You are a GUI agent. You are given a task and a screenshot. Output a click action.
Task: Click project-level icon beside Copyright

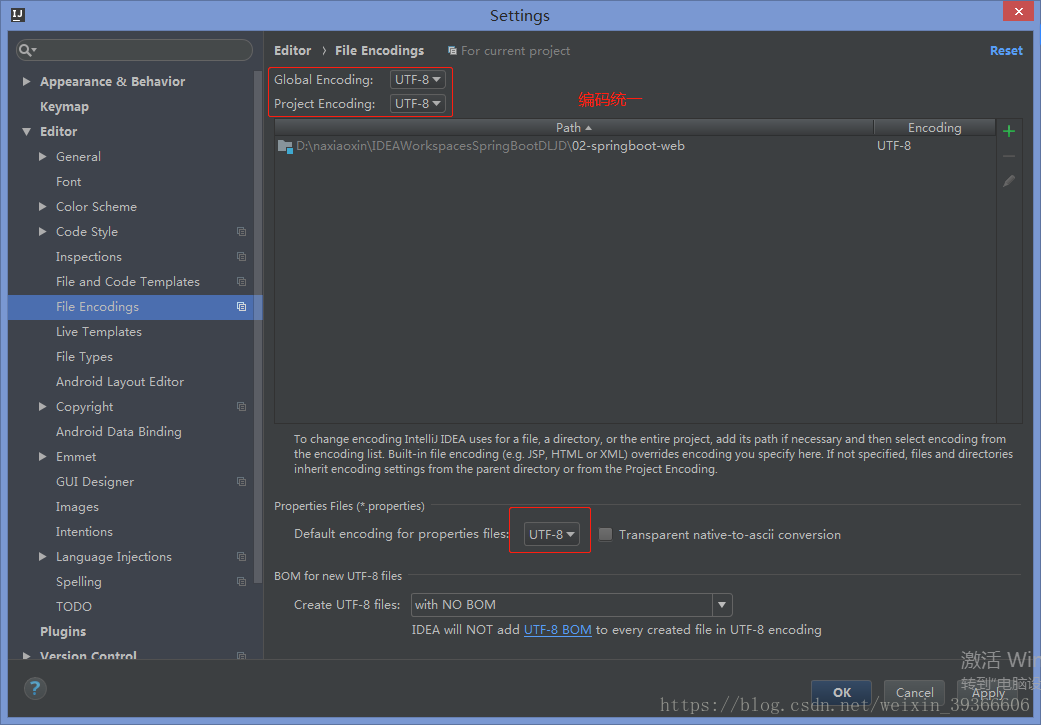click(x=242, y=406)
